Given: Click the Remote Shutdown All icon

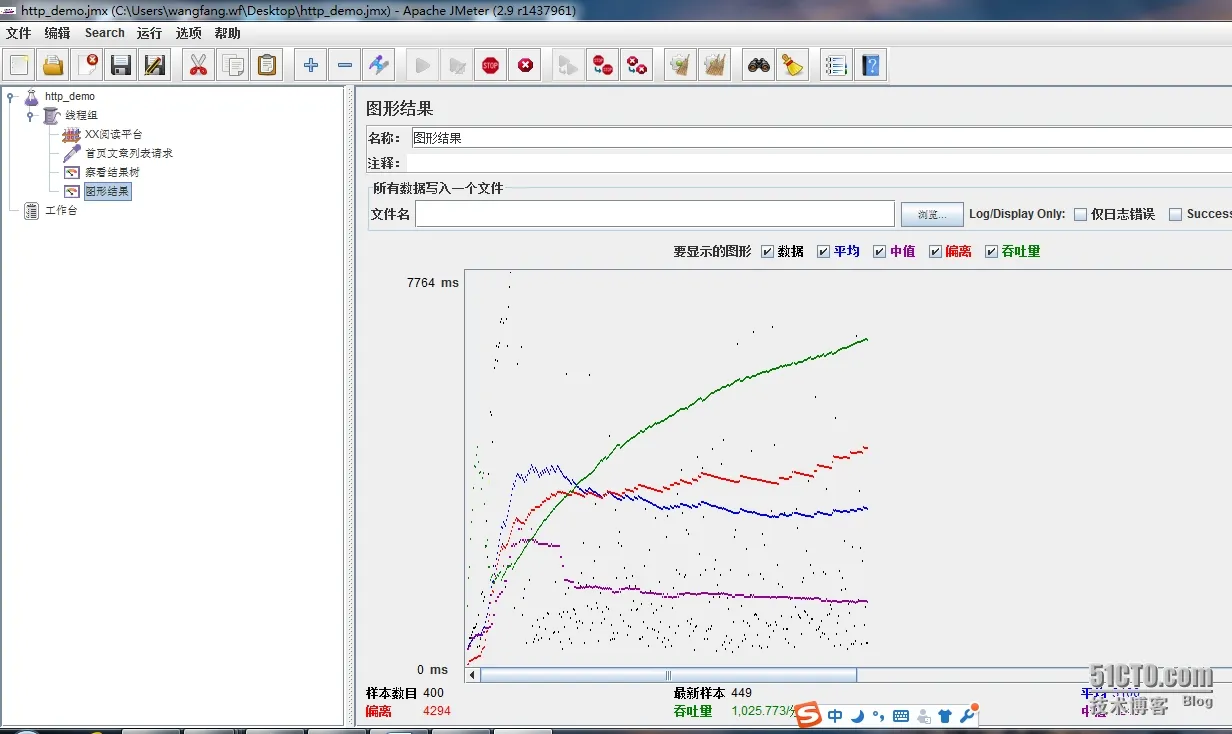Looking at the screenshot, I should coord(636,65).
